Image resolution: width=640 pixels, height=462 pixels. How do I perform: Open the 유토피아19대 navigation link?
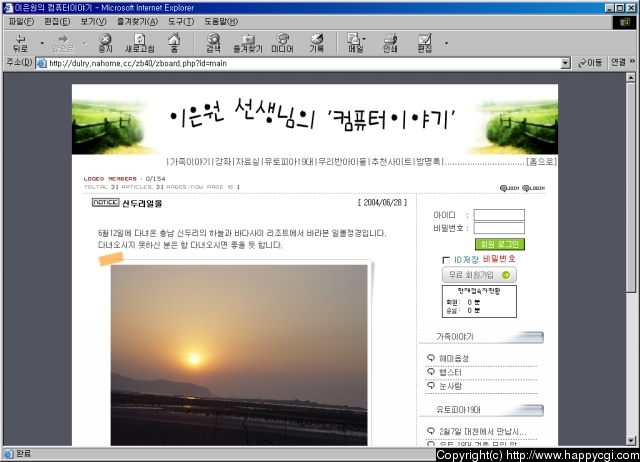click(x=289, y=162)
